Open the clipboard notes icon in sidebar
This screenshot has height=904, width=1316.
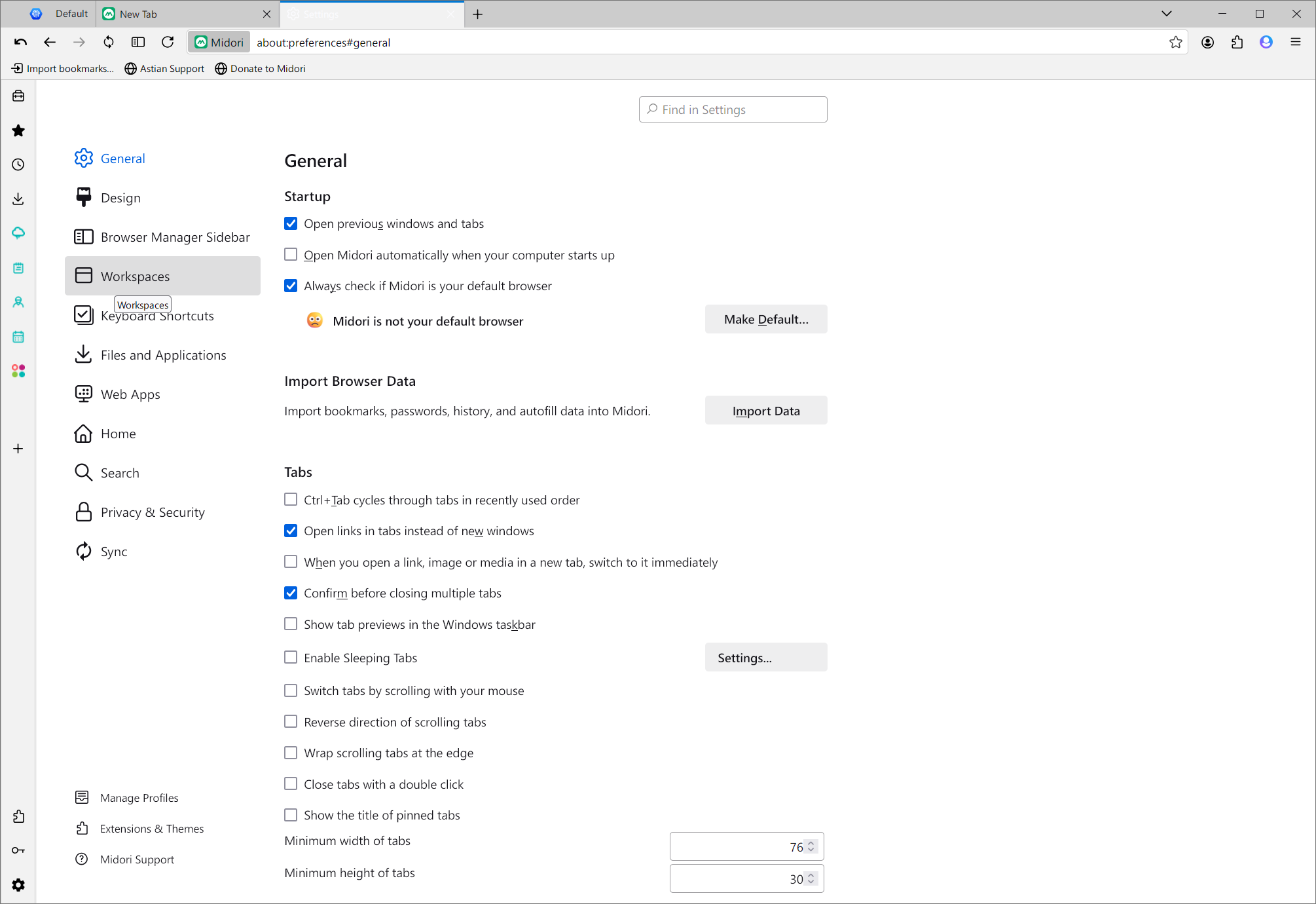(18, 268)
